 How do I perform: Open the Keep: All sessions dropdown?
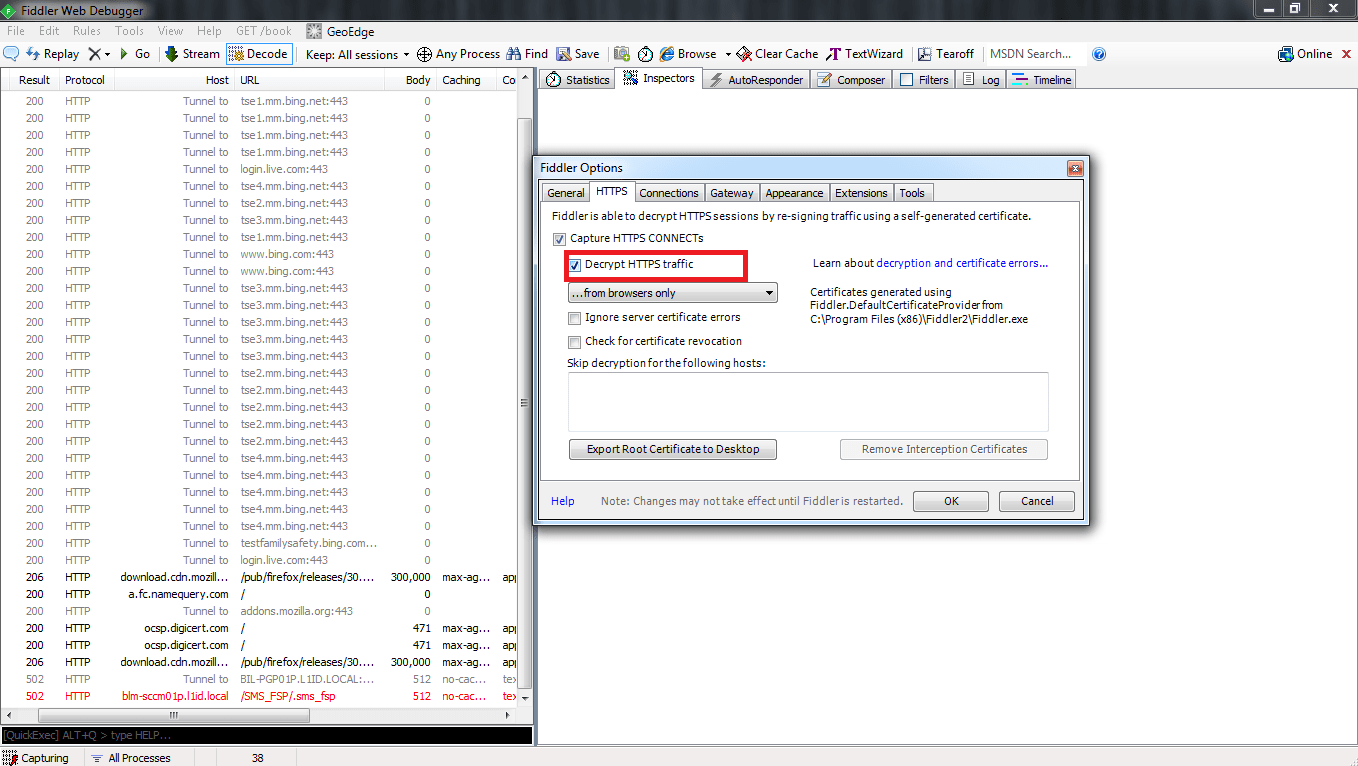point(358,54)
